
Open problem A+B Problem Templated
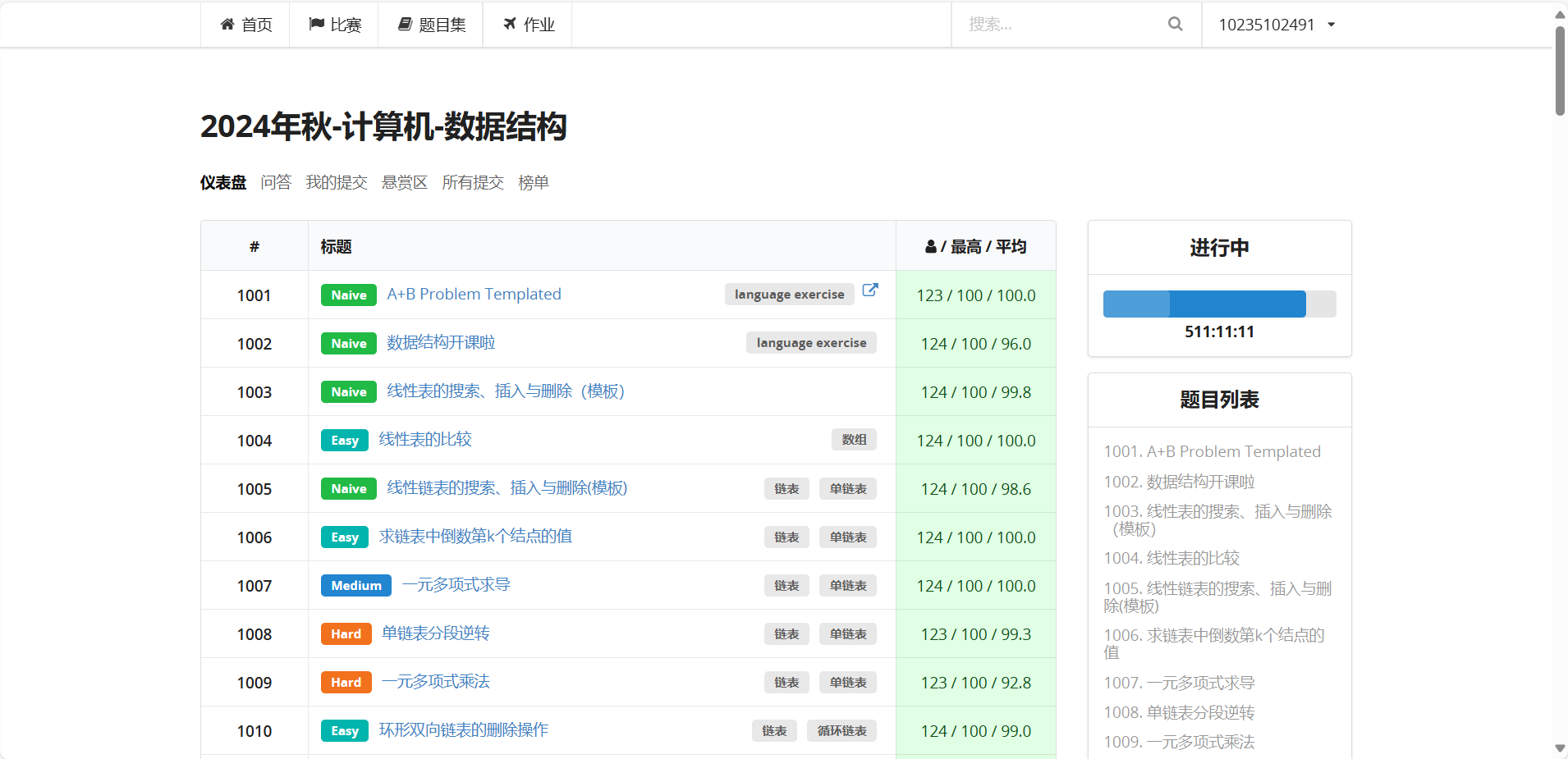[474, 294]
